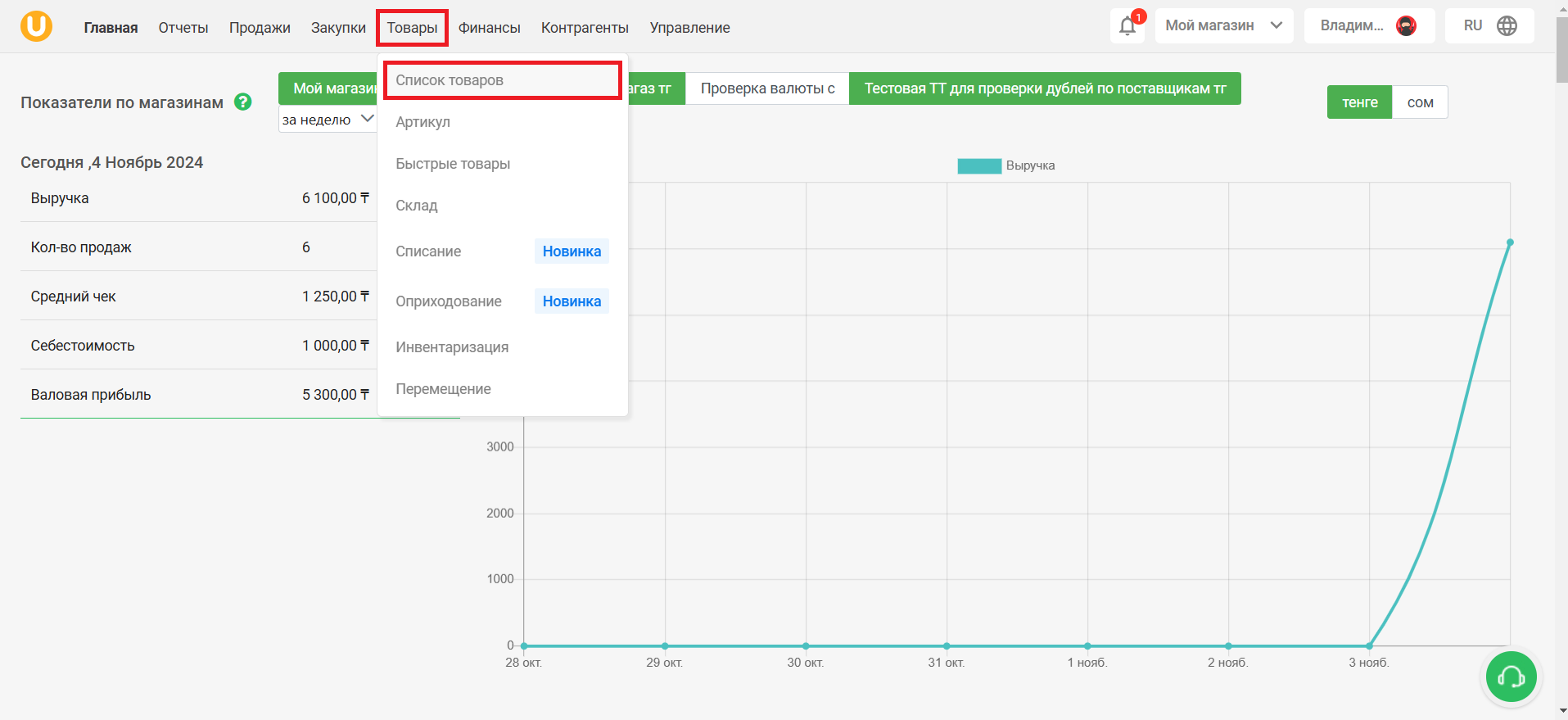Toggle the Выручка legend color swatch
The height and width of the screenshot is (720, 1568).
pyautogui.click(x=979, y=166)
